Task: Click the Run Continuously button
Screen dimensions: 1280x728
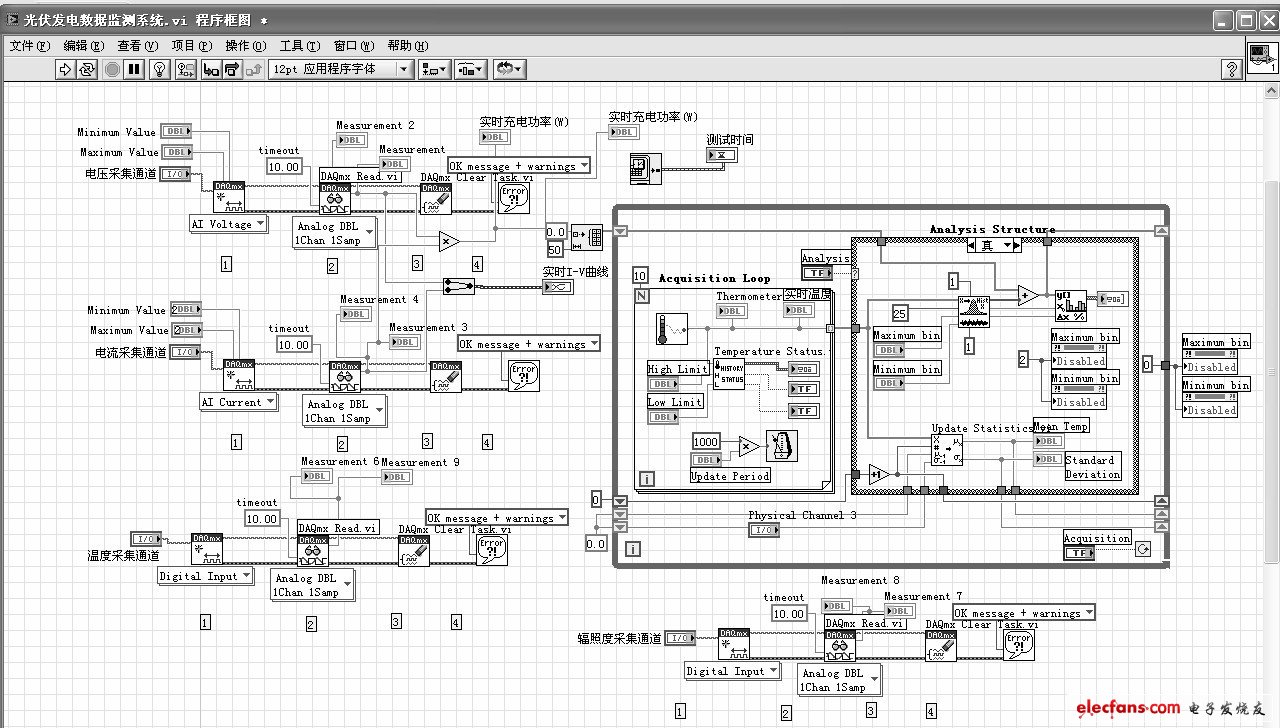Action: point(87,69)
